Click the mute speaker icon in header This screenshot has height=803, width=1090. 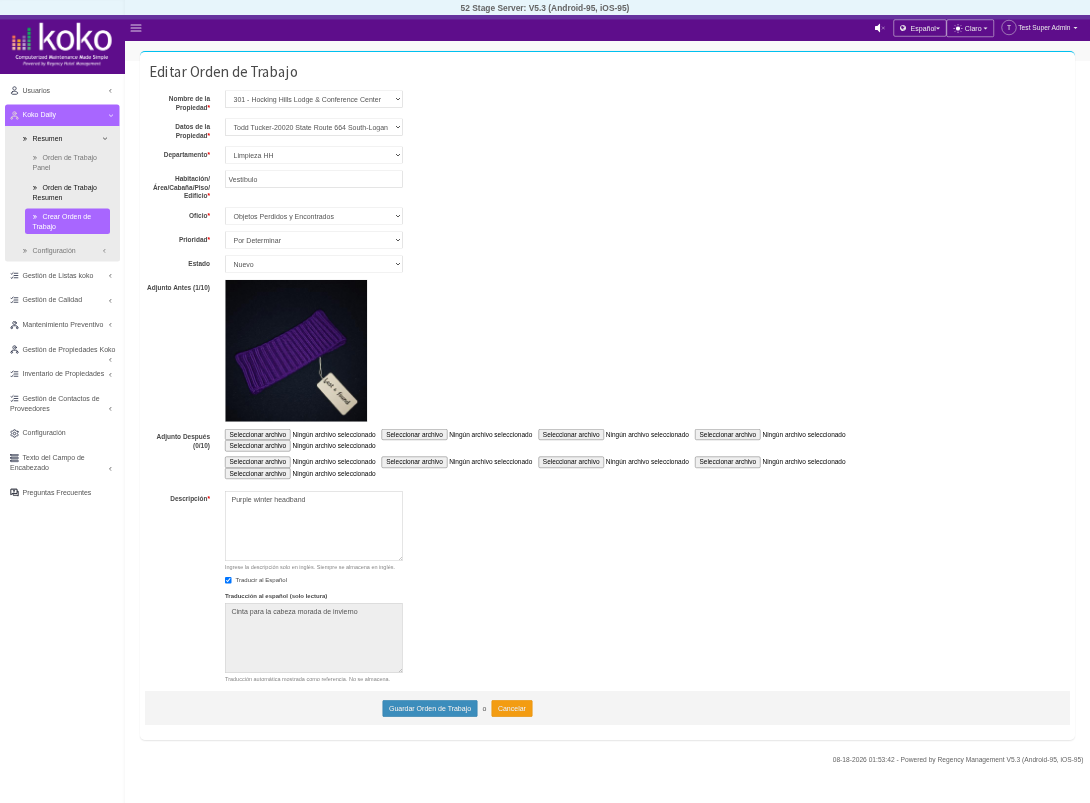click(x=879, y=28)
